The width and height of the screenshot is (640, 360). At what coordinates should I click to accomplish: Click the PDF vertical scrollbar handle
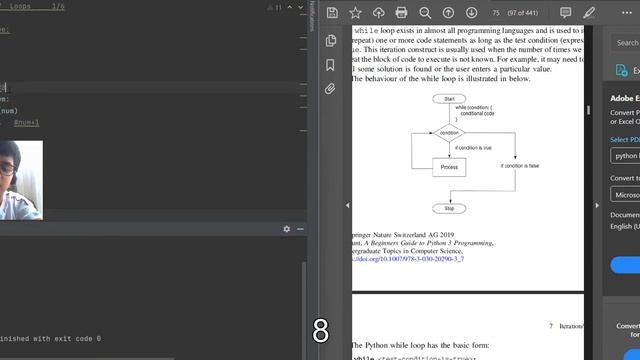click(588, 110)
